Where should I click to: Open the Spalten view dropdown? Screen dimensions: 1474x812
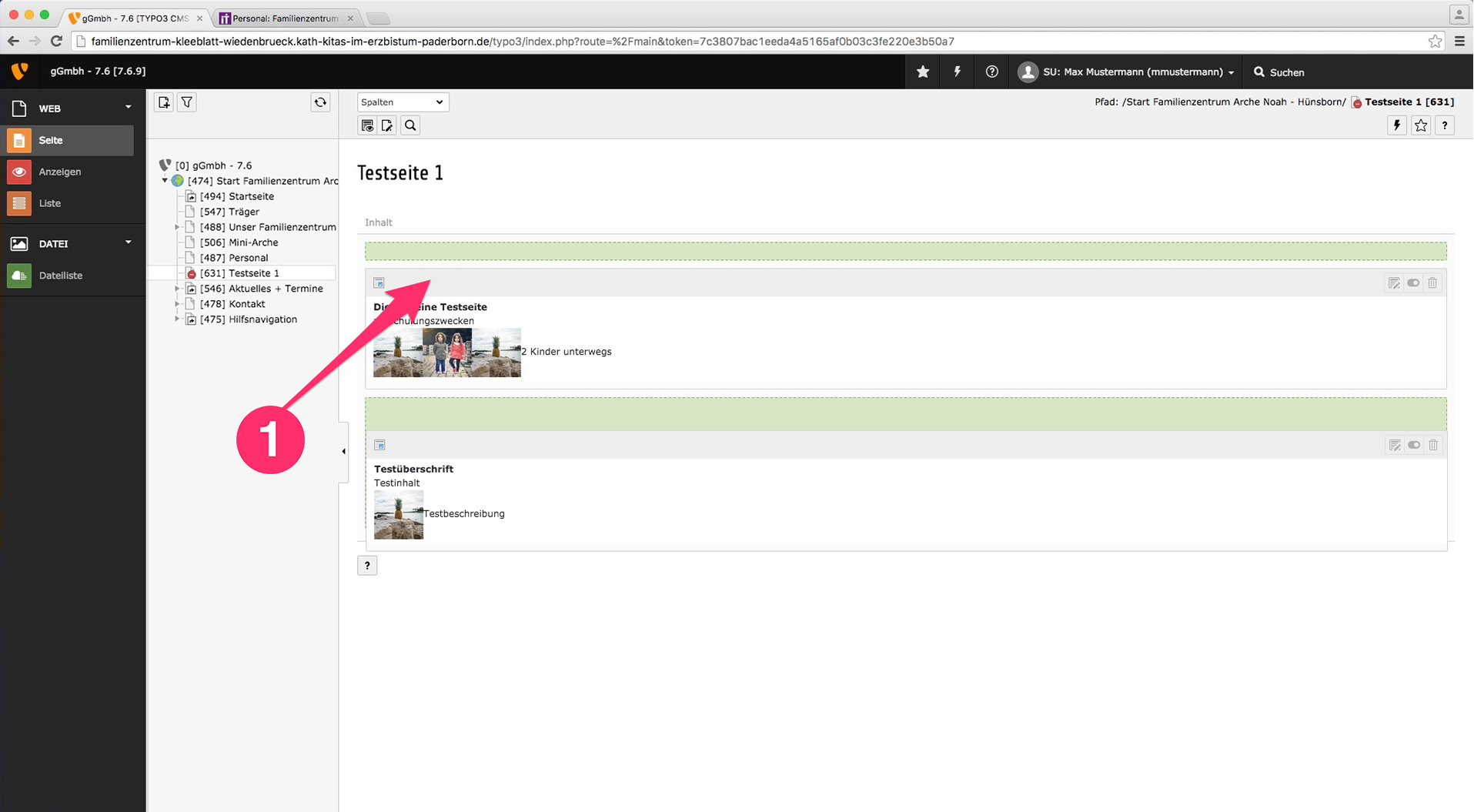pyautogui.click(x=403, y=102)
